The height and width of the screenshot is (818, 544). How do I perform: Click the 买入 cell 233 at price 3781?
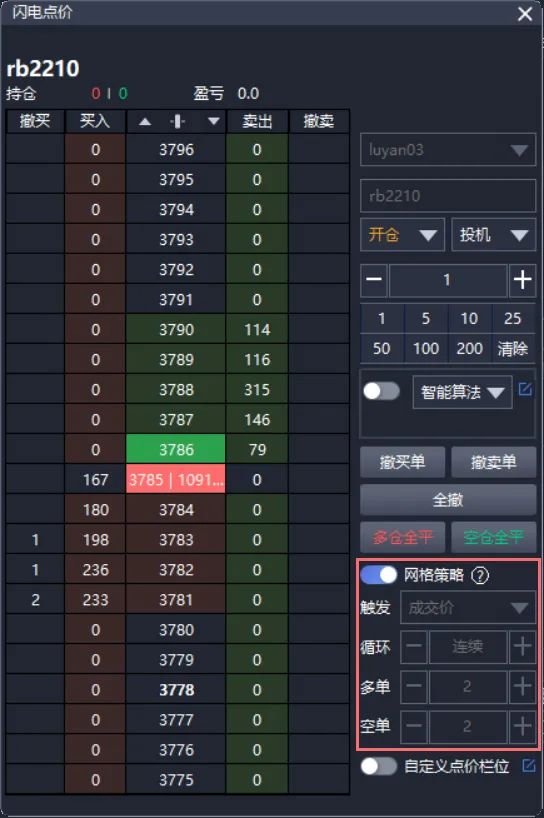click(x=95, y=599)
